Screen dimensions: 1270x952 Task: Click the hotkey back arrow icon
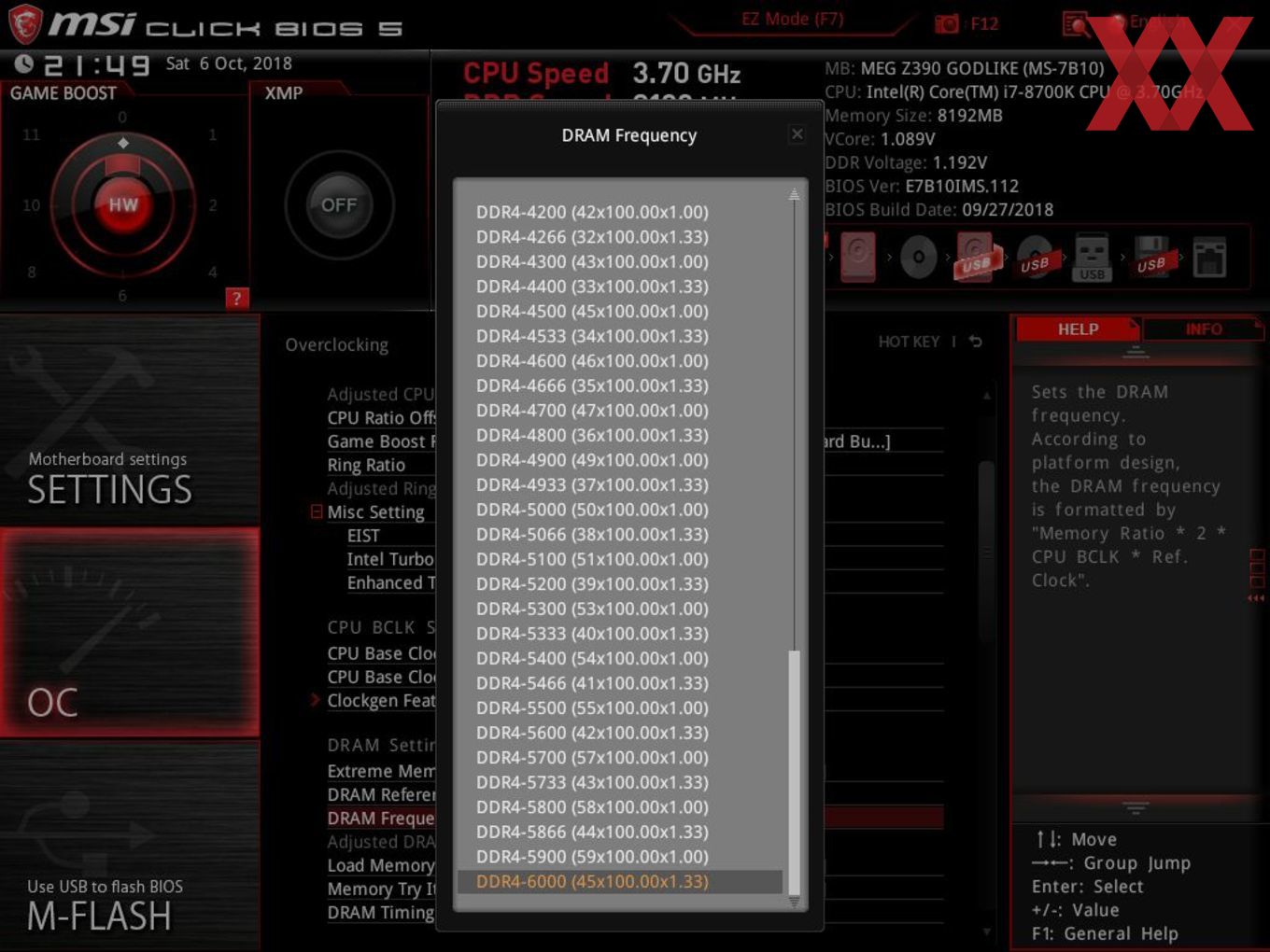[975, 342]
